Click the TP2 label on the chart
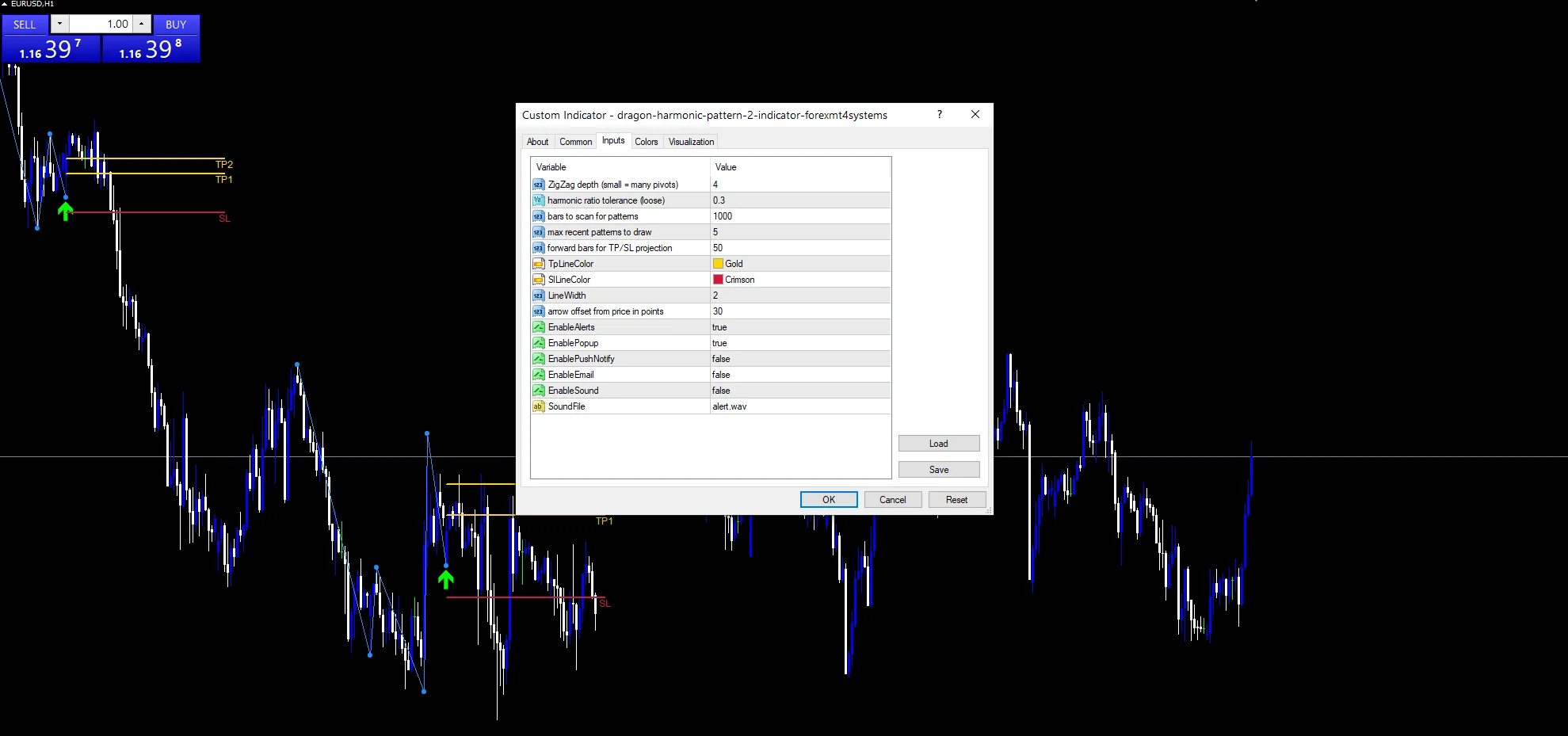 pos(224,165)
